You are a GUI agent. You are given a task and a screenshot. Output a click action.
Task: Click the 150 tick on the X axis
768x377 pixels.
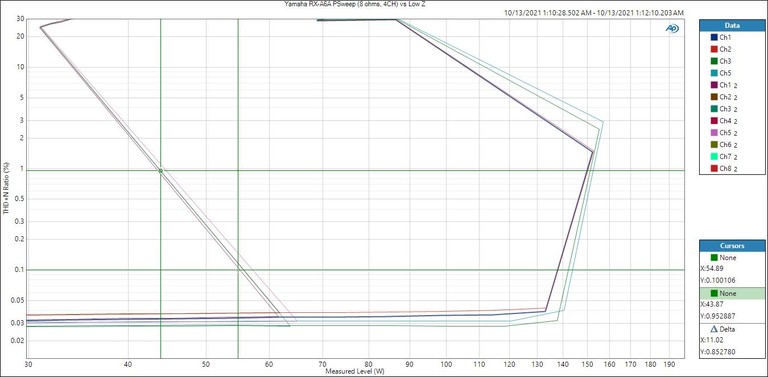click(x=587, y=364)
